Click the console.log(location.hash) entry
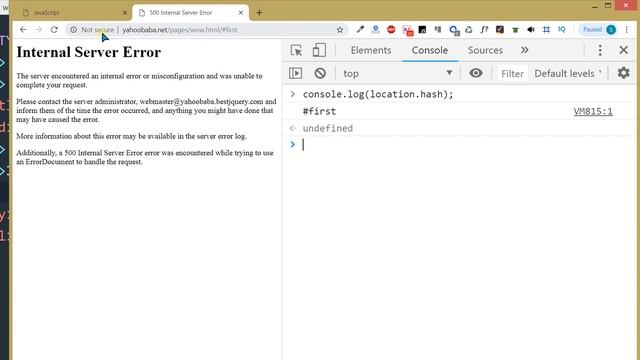This screenshot has width=640, height=360. pos(378,94)
